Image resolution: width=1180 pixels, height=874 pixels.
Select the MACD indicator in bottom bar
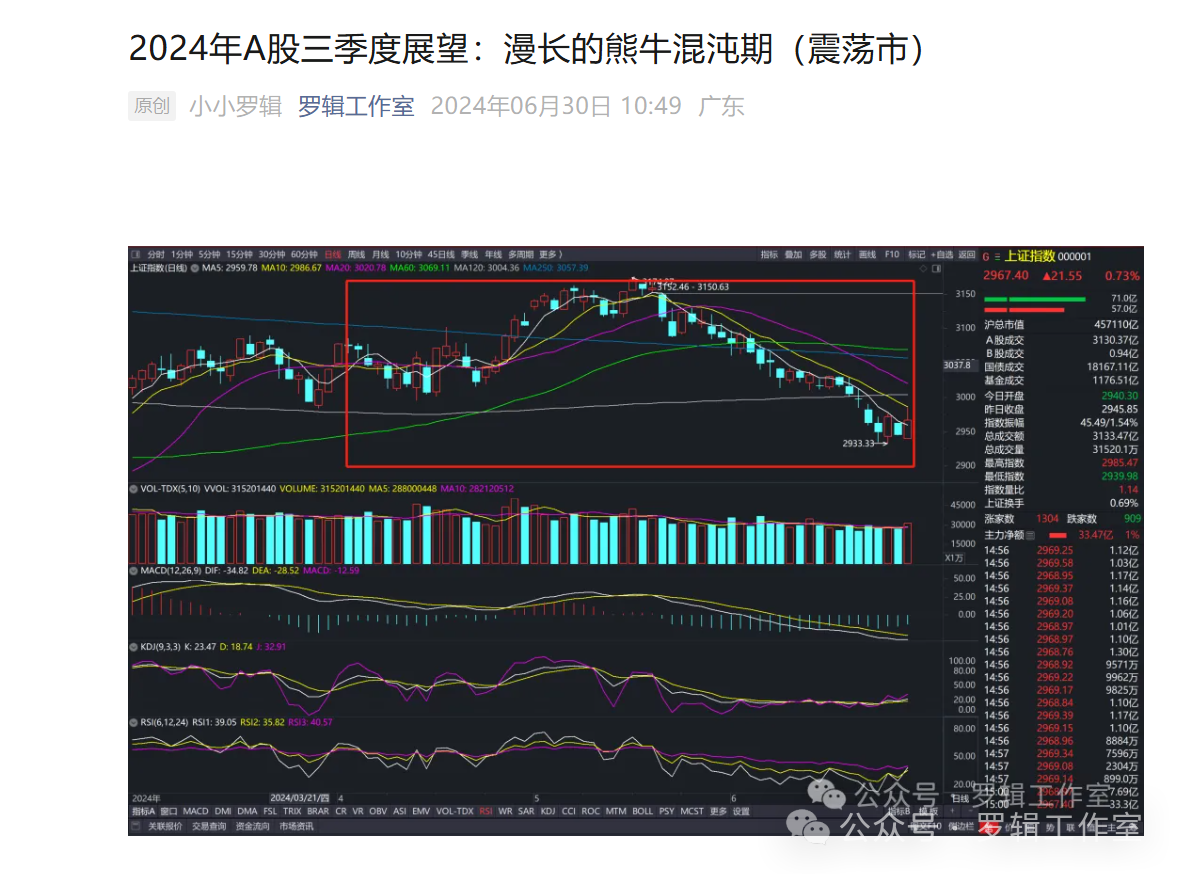pos(196,812)
